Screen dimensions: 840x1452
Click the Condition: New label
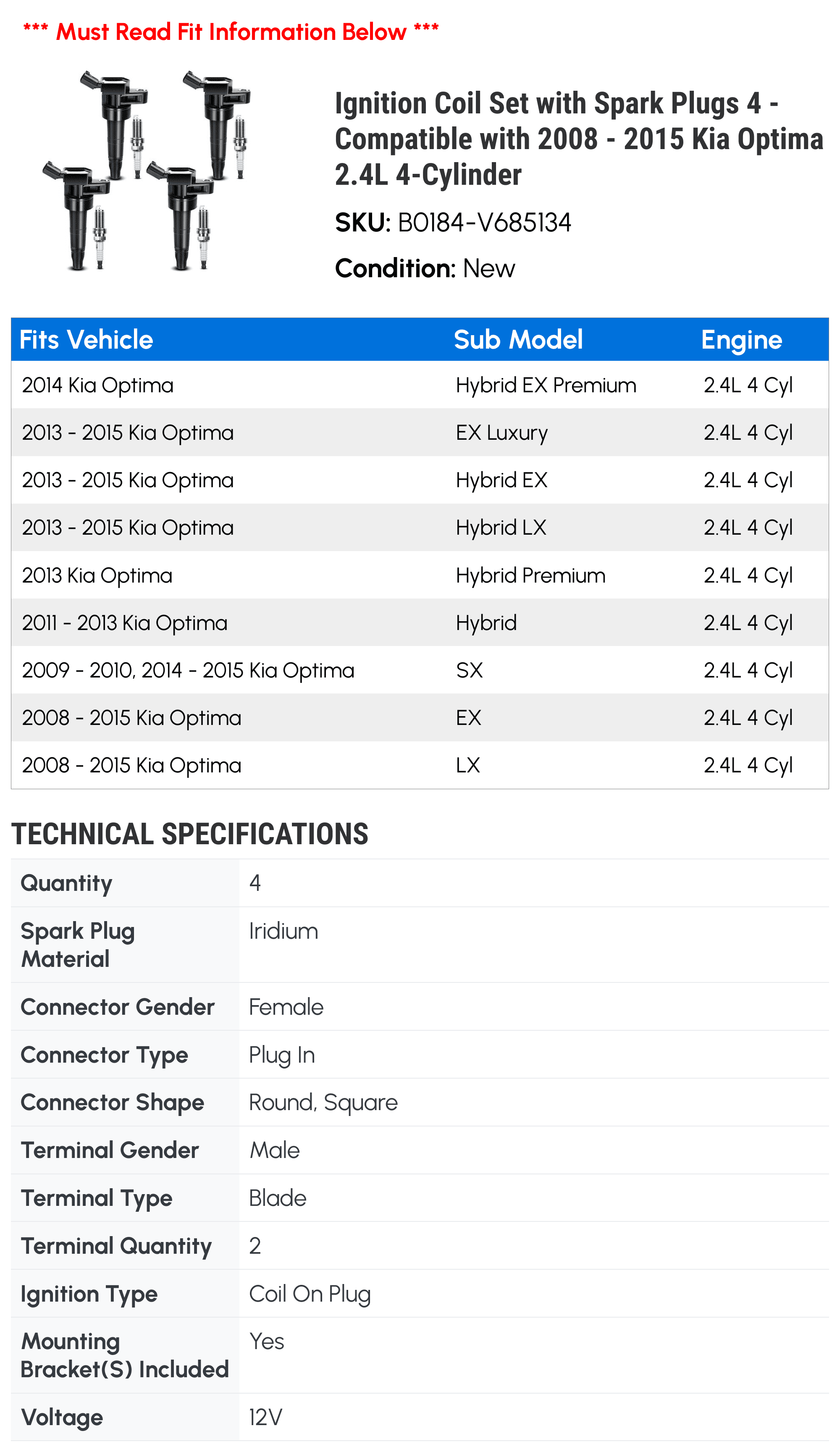click(x=425, y=268)
